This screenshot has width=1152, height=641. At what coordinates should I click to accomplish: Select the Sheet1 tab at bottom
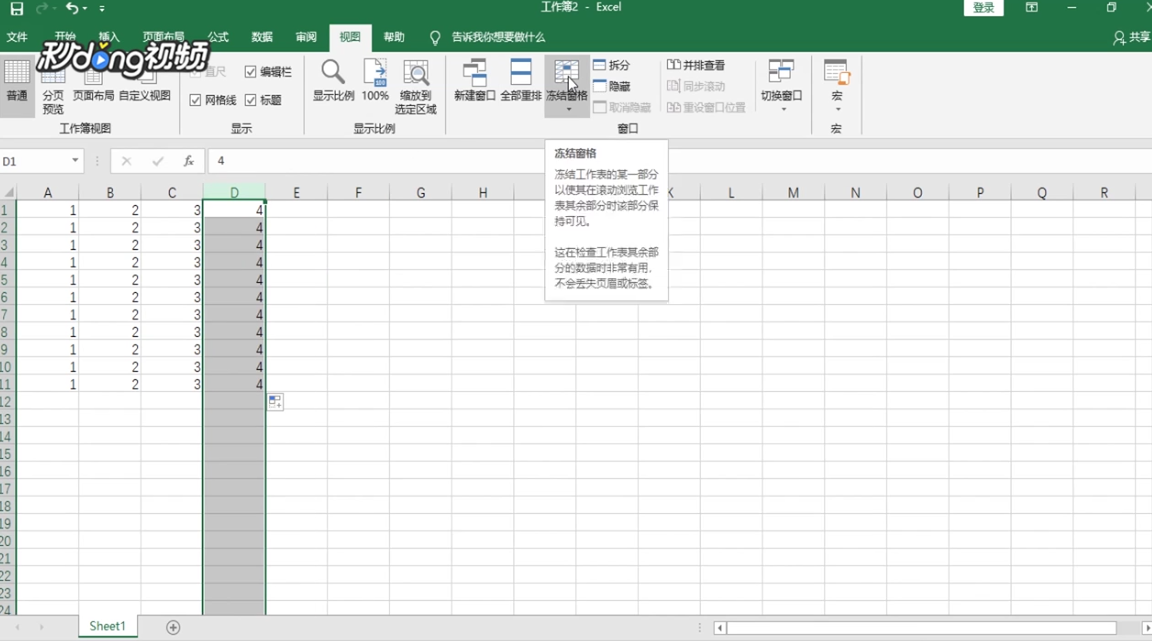106,625
